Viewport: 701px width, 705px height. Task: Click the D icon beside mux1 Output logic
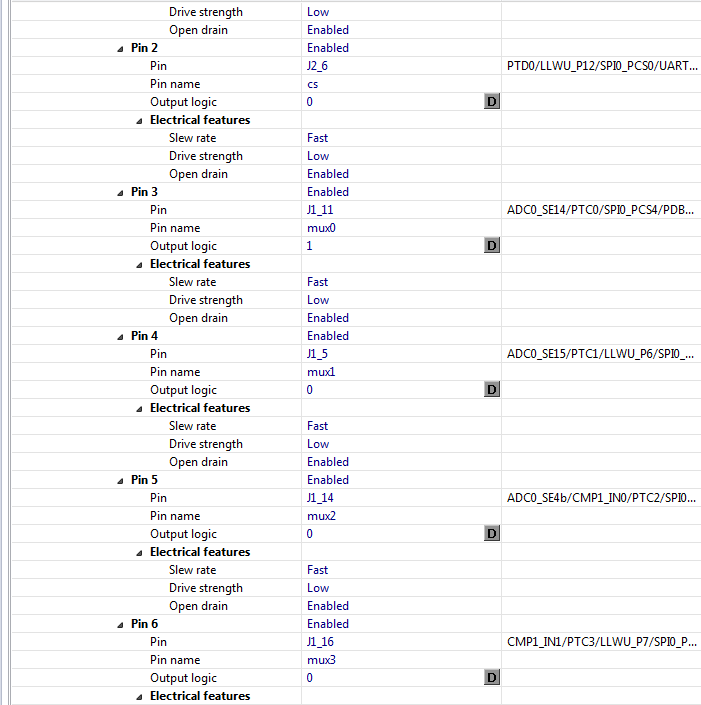(492, 389)
